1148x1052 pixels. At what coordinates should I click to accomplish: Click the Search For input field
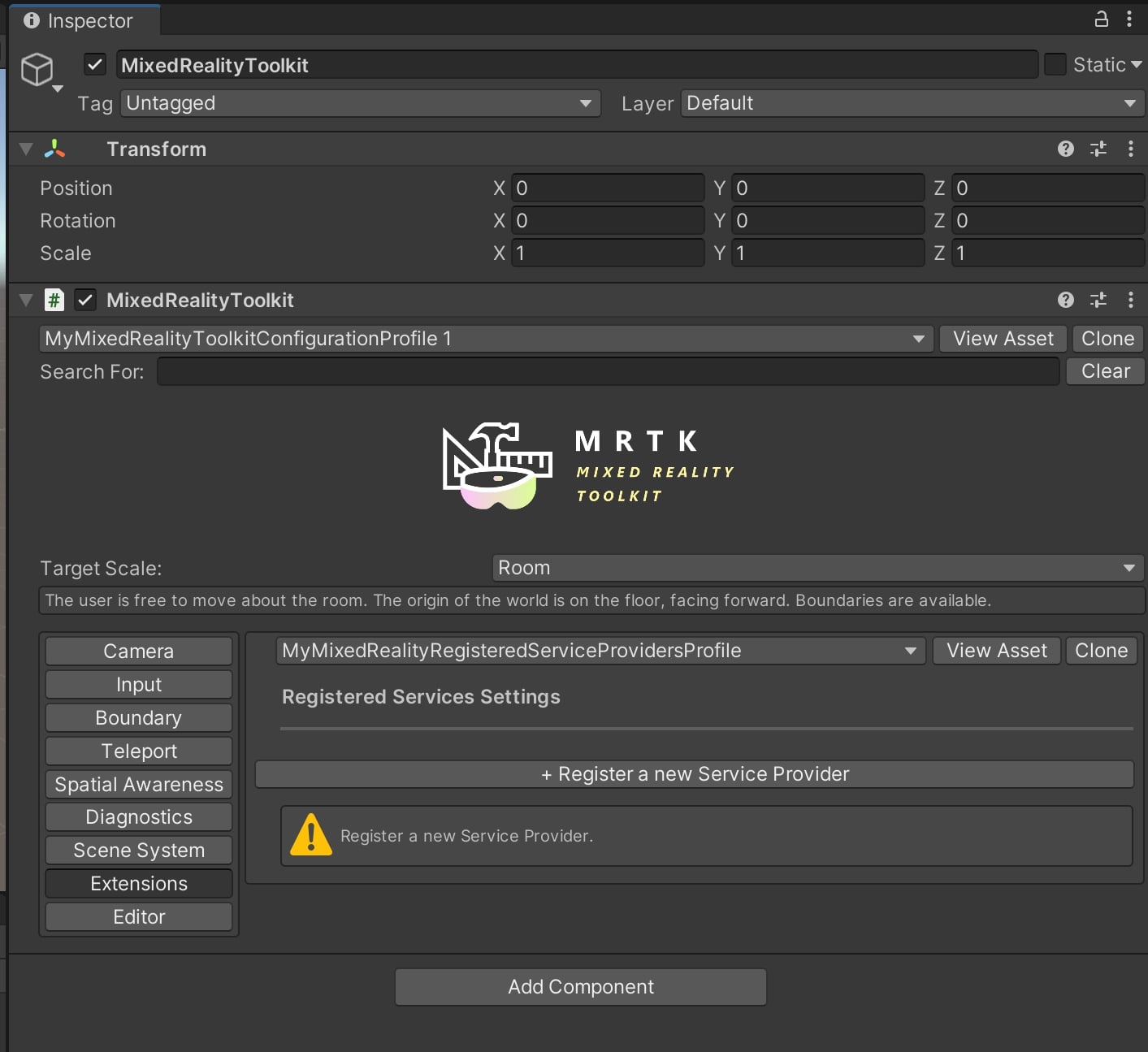coord(609,371)
